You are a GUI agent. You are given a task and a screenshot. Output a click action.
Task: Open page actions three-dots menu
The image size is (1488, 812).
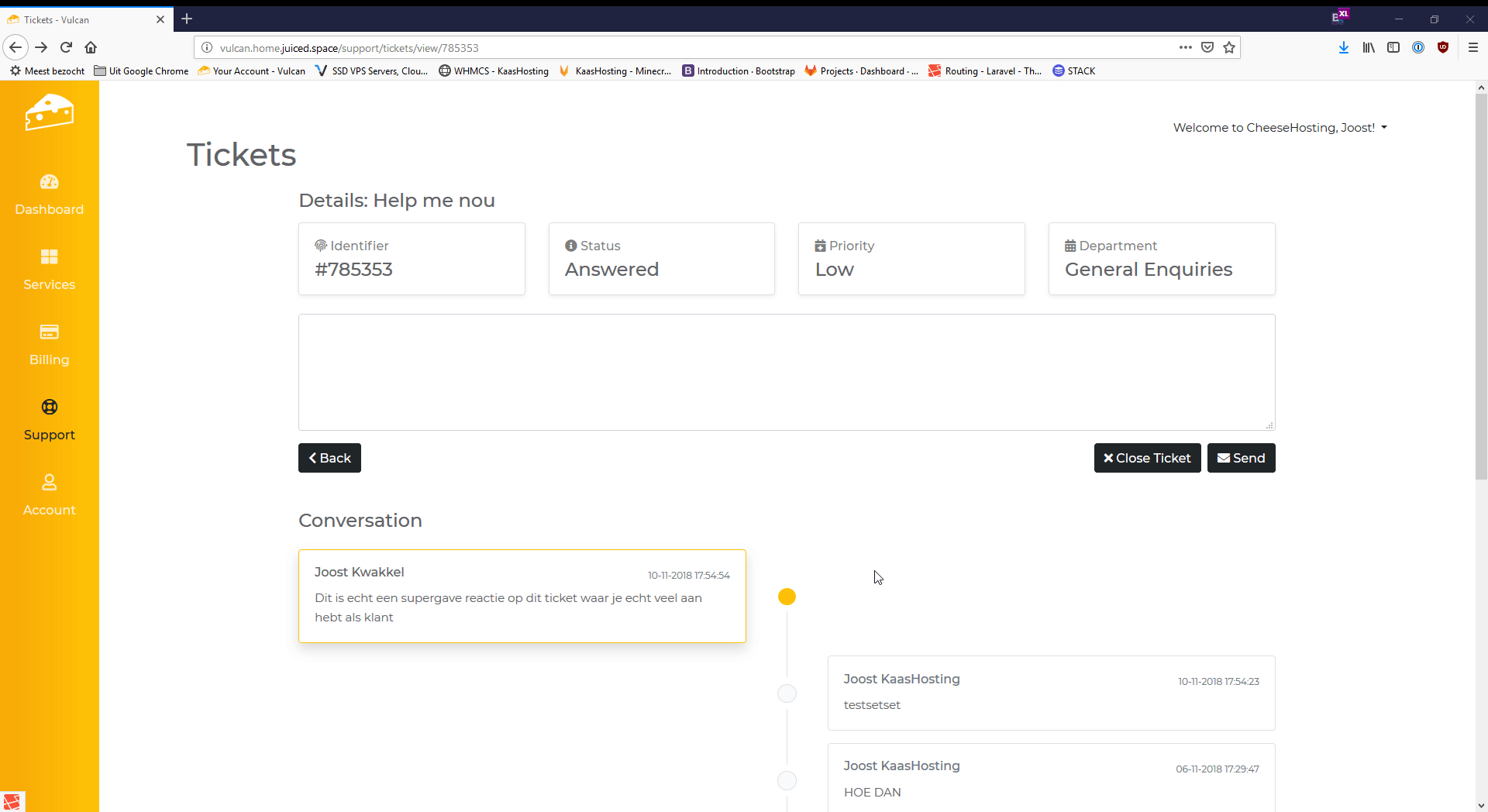[1186, 47]
